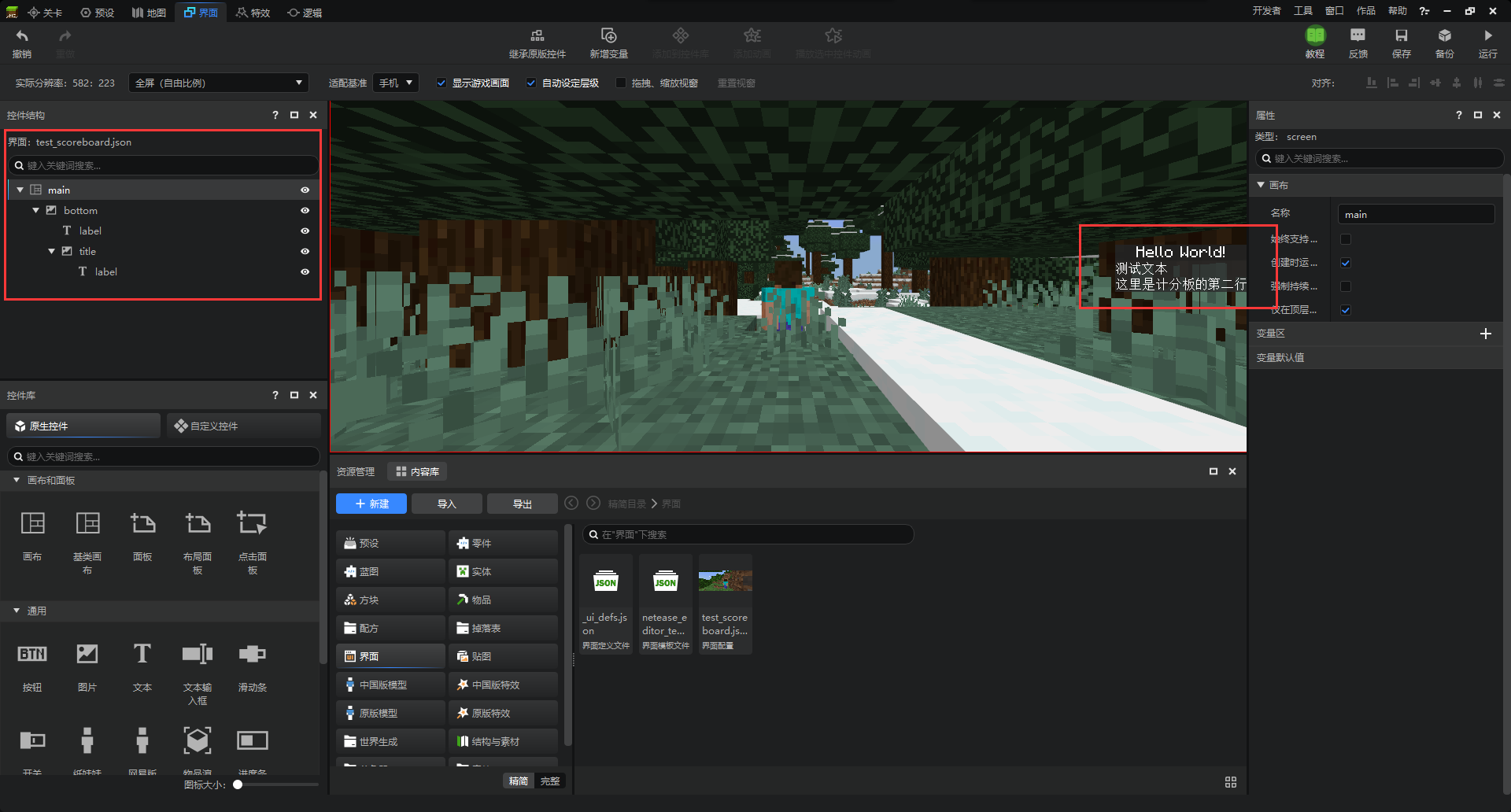Select the 贴图 resource category
Image resolution: width=1511 pixels, height=812 pixels.
point(503,656)
